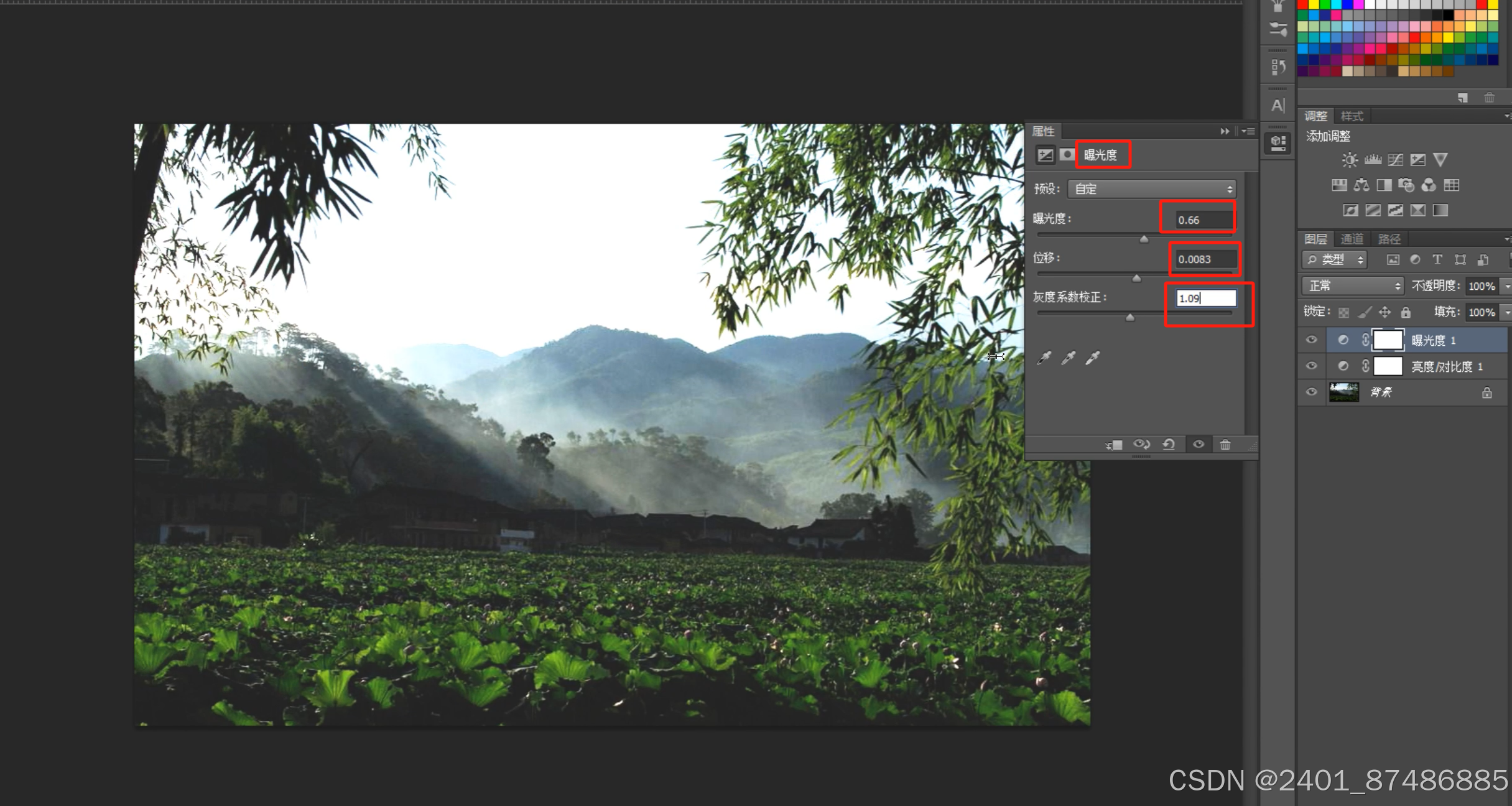The width and height of the screenshot is (1512, 806).
Task: Add a Photo Filter adjustment (camera icon)
Action: (x=1406, y=185)
